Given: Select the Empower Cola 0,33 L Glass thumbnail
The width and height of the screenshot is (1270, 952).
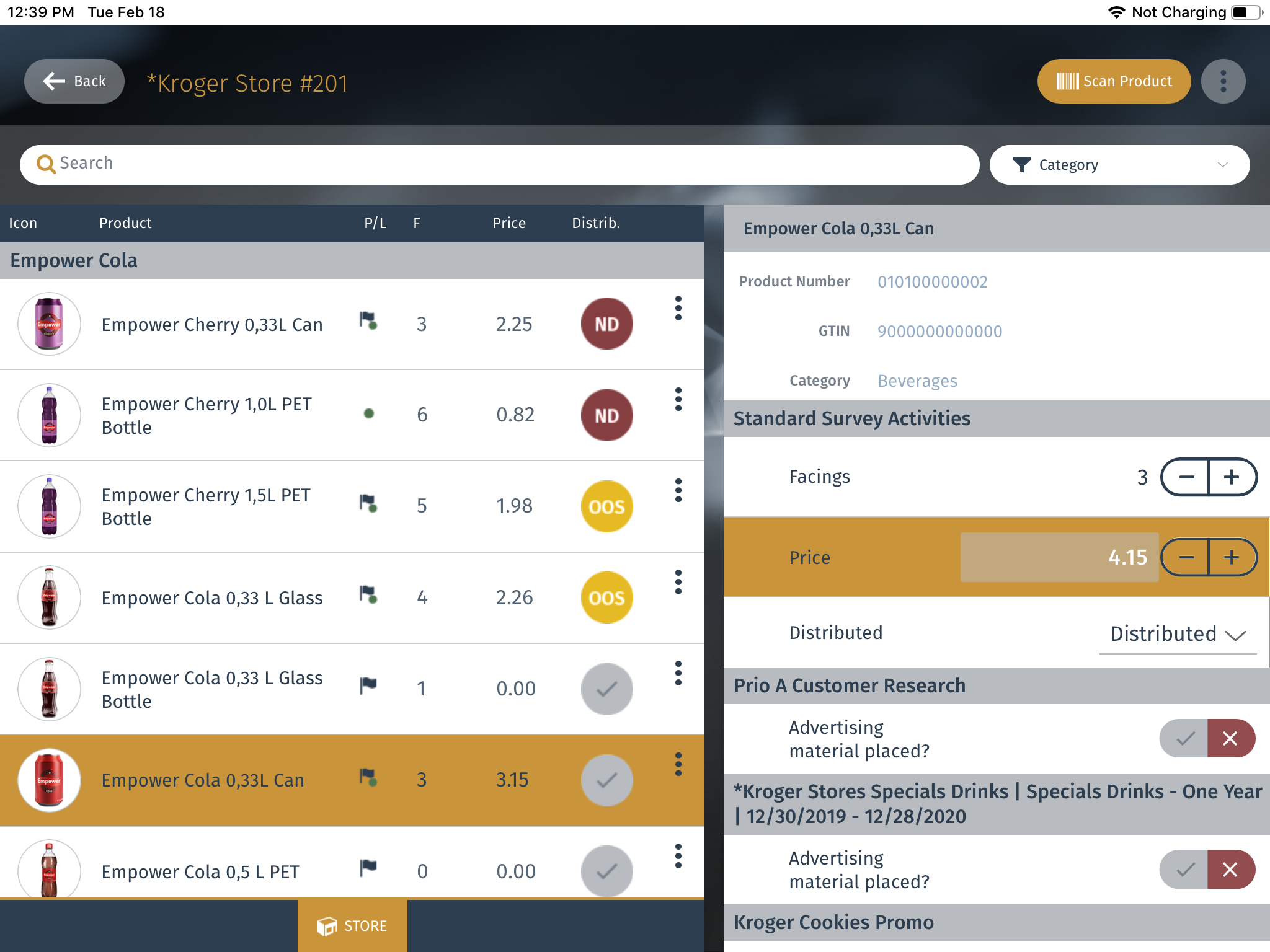Looking at the screenshot, I should (x=49, y=597).
